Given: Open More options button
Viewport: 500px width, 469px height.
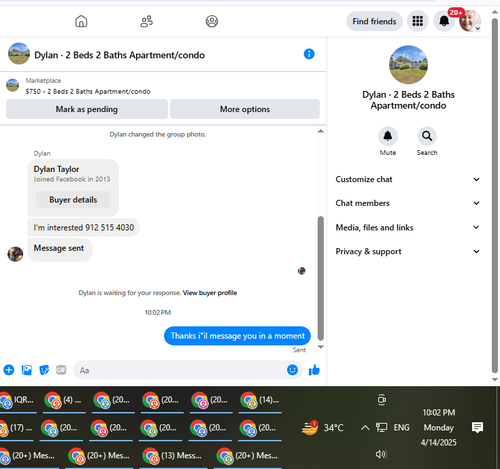Looking at the screenshot, I should 245,109.
